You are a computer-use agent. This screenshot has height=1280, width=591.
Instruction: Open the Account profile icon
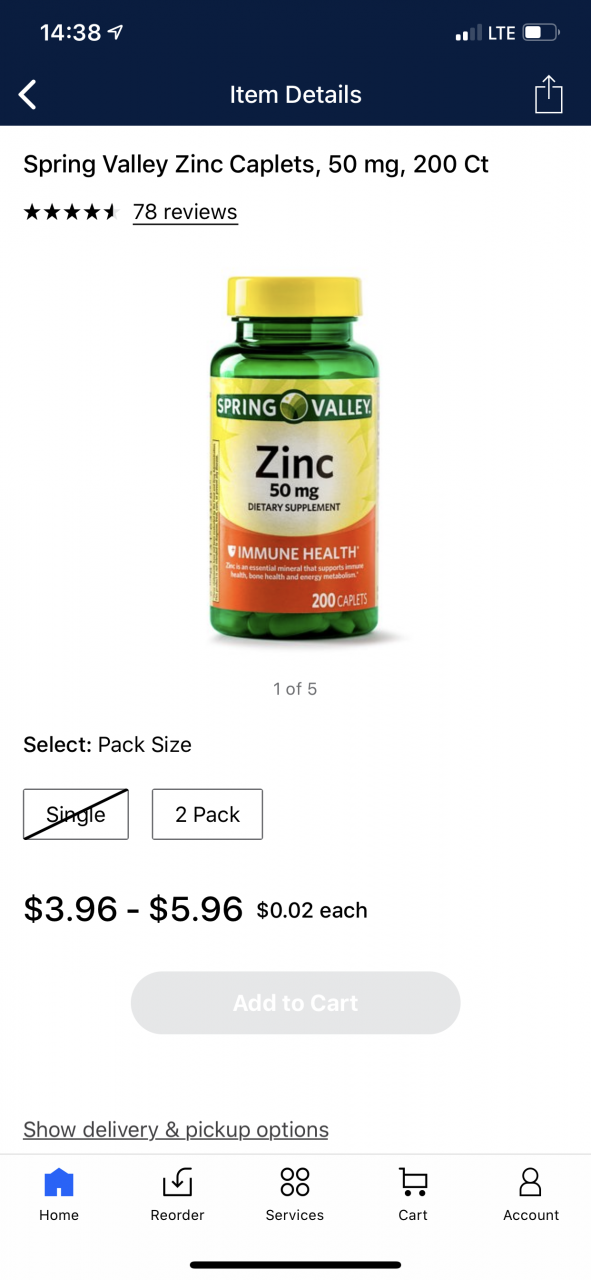tap(531, 1182)
